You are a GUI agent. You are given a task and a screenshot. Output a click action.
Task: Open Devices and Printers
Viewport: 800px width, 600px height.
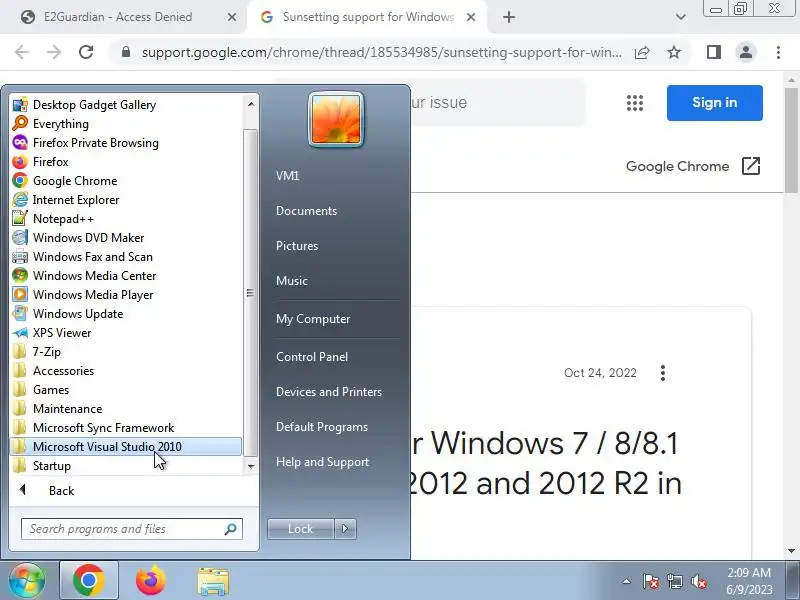pyautogui.click(x=329, y=392)
